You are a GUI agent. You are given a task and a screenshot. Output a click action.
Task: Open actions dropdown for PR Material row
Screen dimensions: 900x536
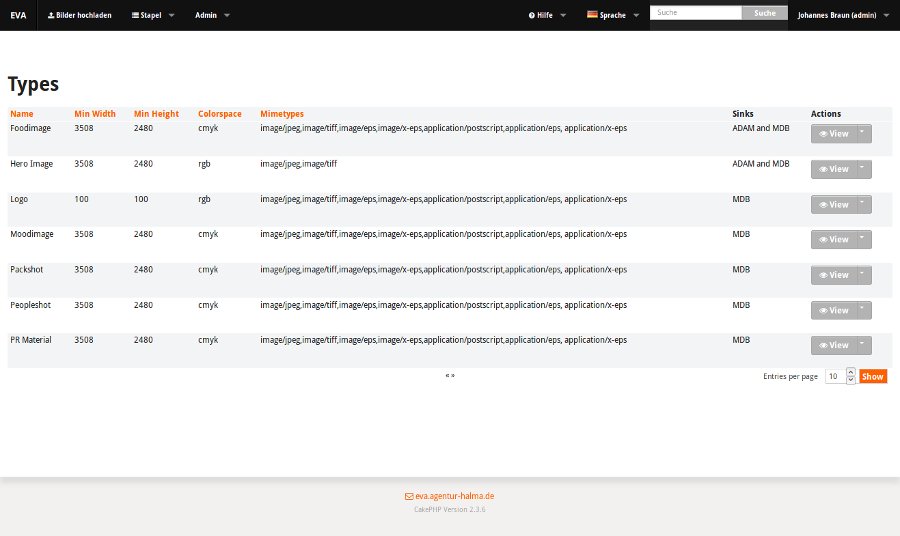click(x=864, y=345)
